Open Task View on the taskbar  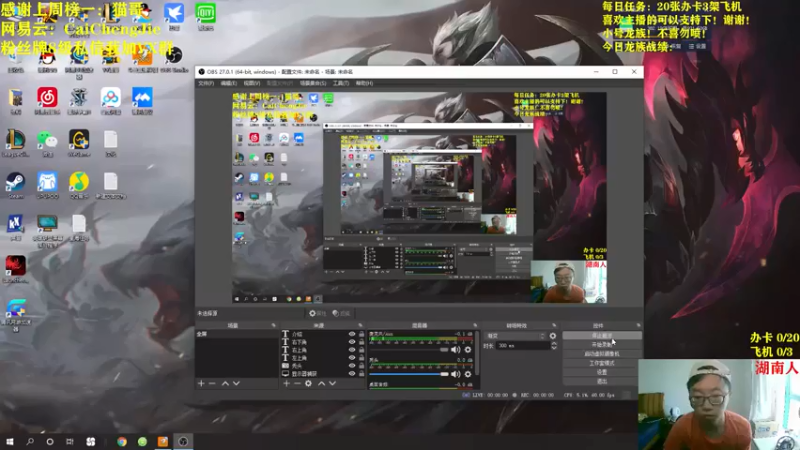point(70,441)
